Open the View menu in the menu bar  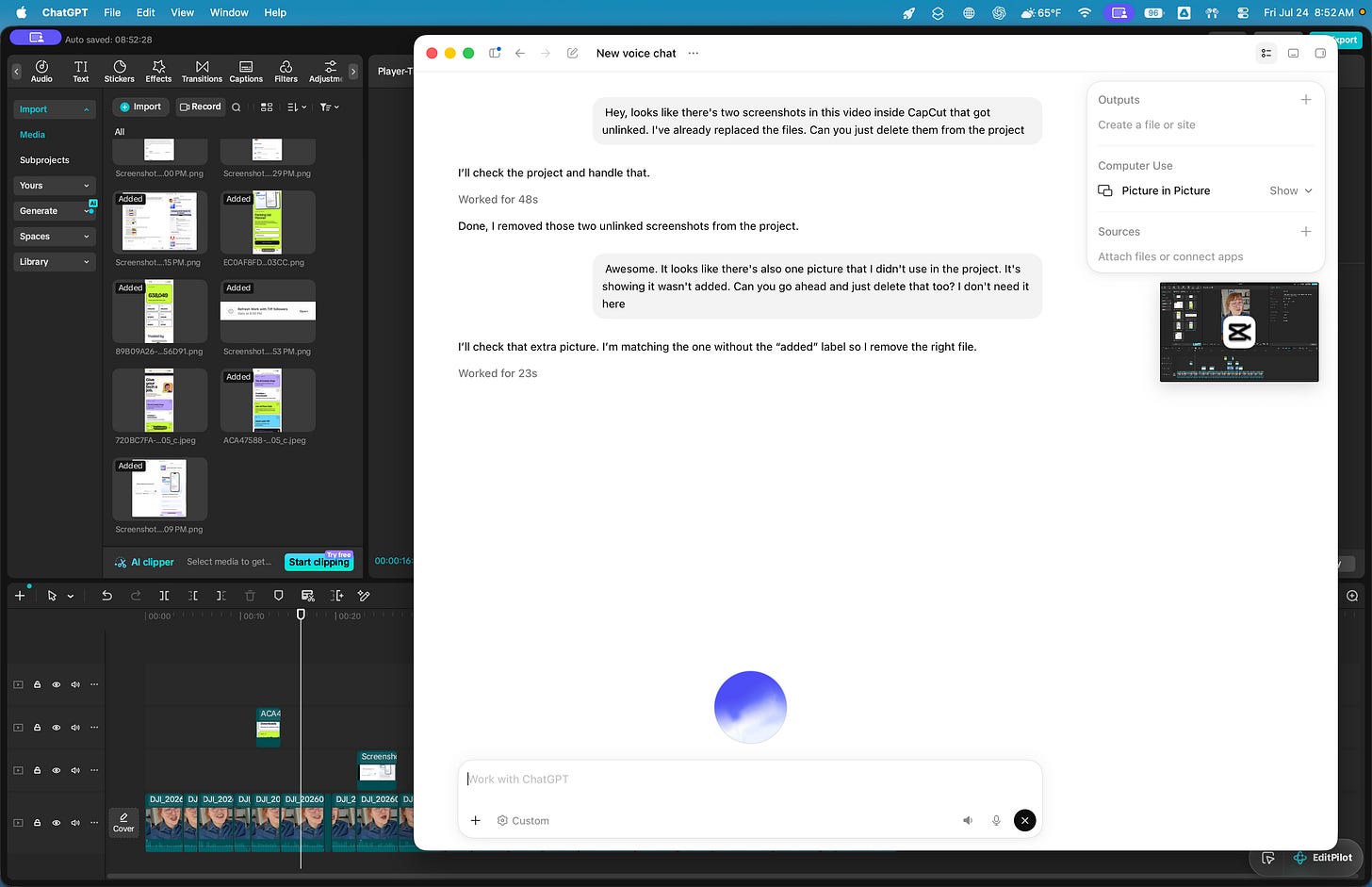coord(182,12)
